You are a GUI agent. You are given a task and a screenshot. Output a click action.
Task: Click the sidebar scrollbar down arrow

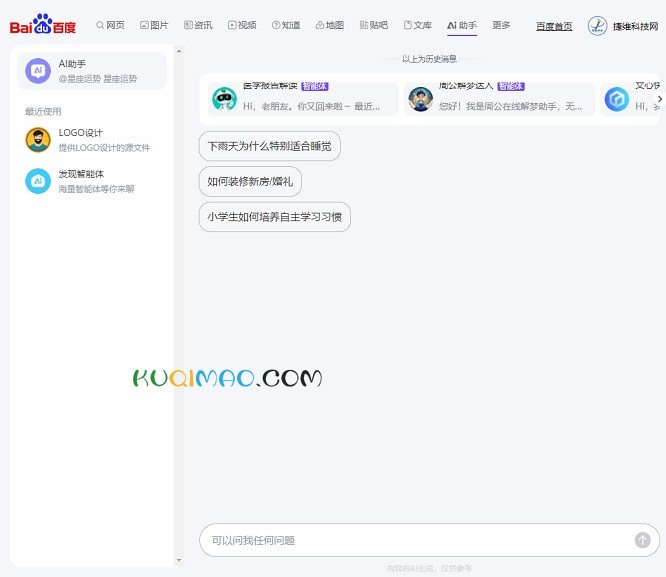[179, 560]
